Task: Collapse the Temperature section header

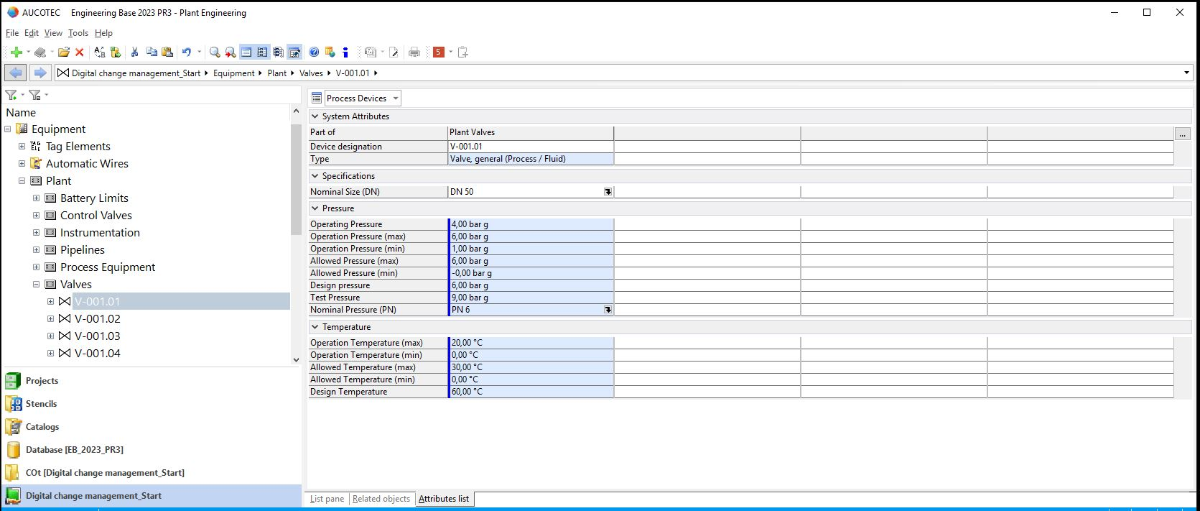Action: (x=315, y=327)
